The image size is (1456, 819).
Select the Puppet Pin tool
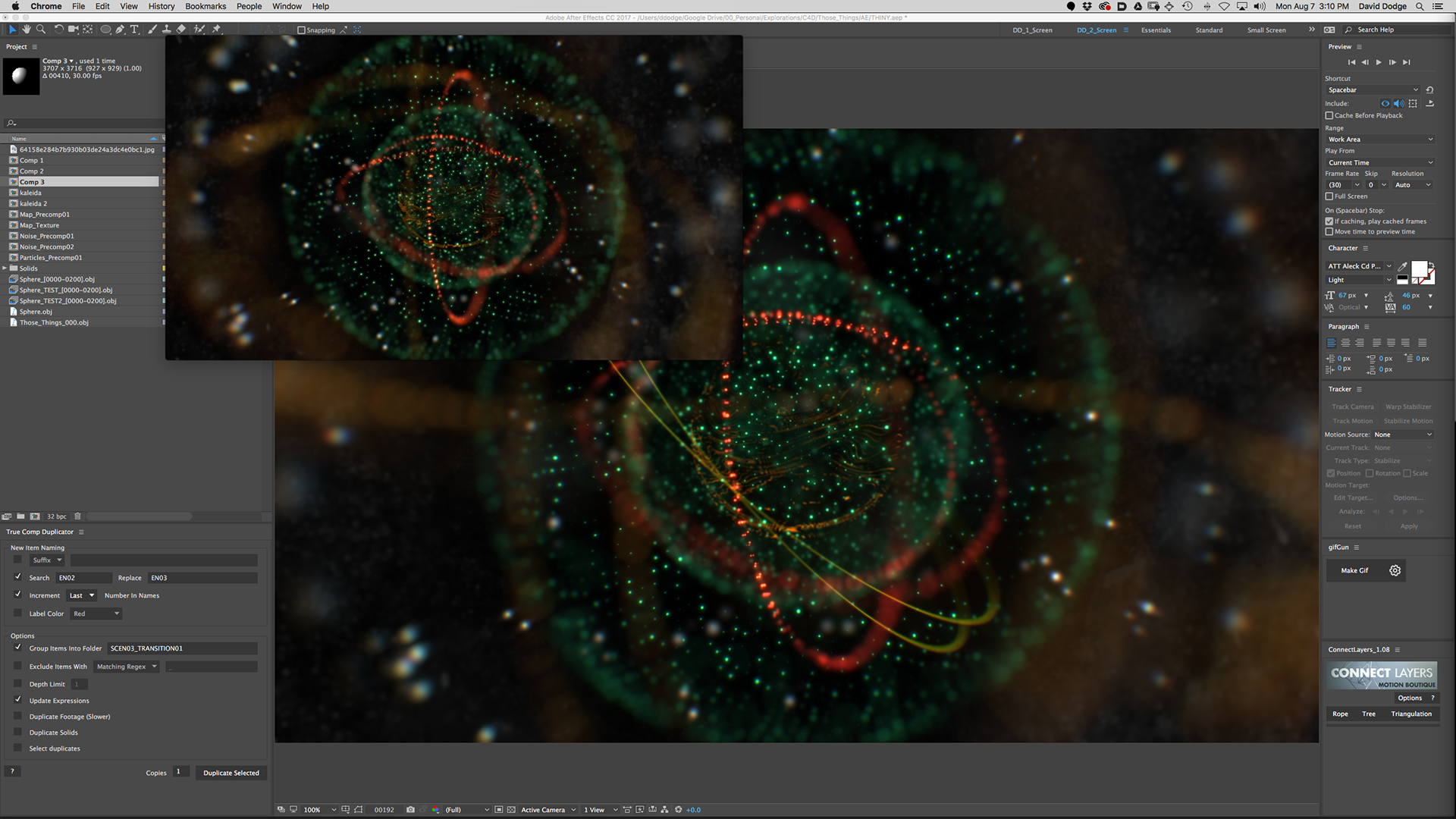click(216, 30)
